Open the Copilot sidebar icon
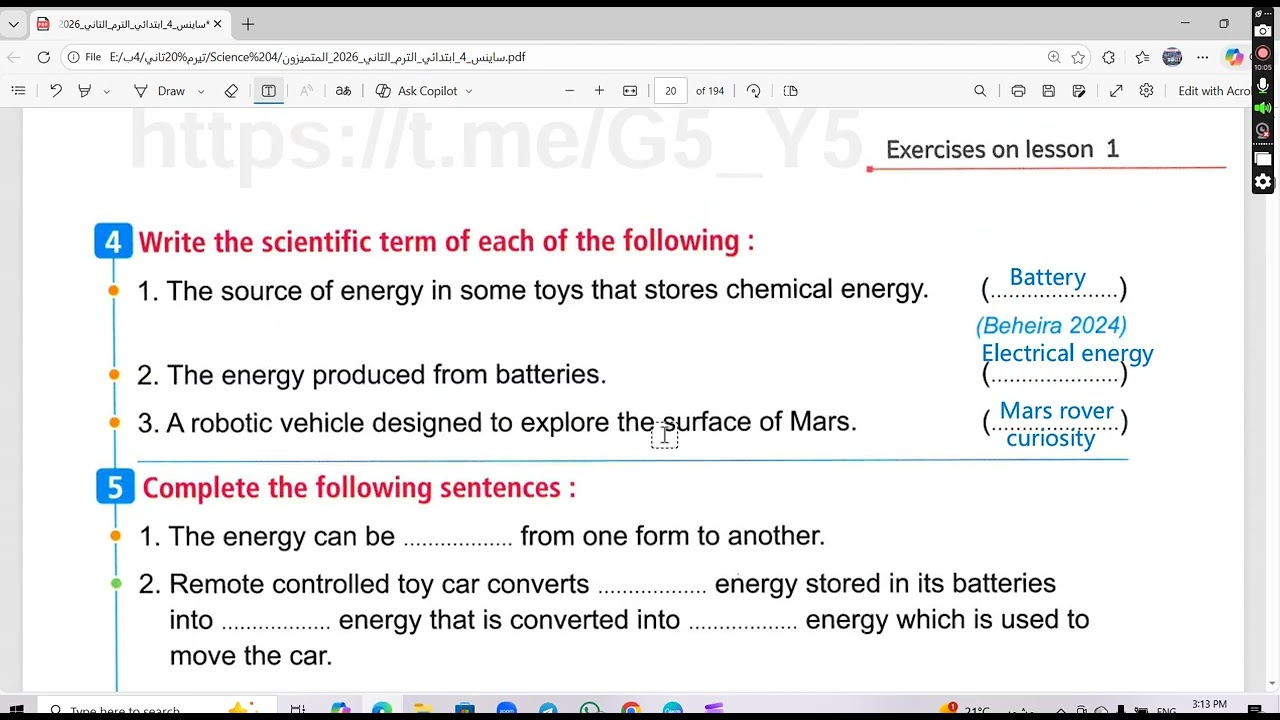The image size is (1280, 720). tap(1234, 57)
